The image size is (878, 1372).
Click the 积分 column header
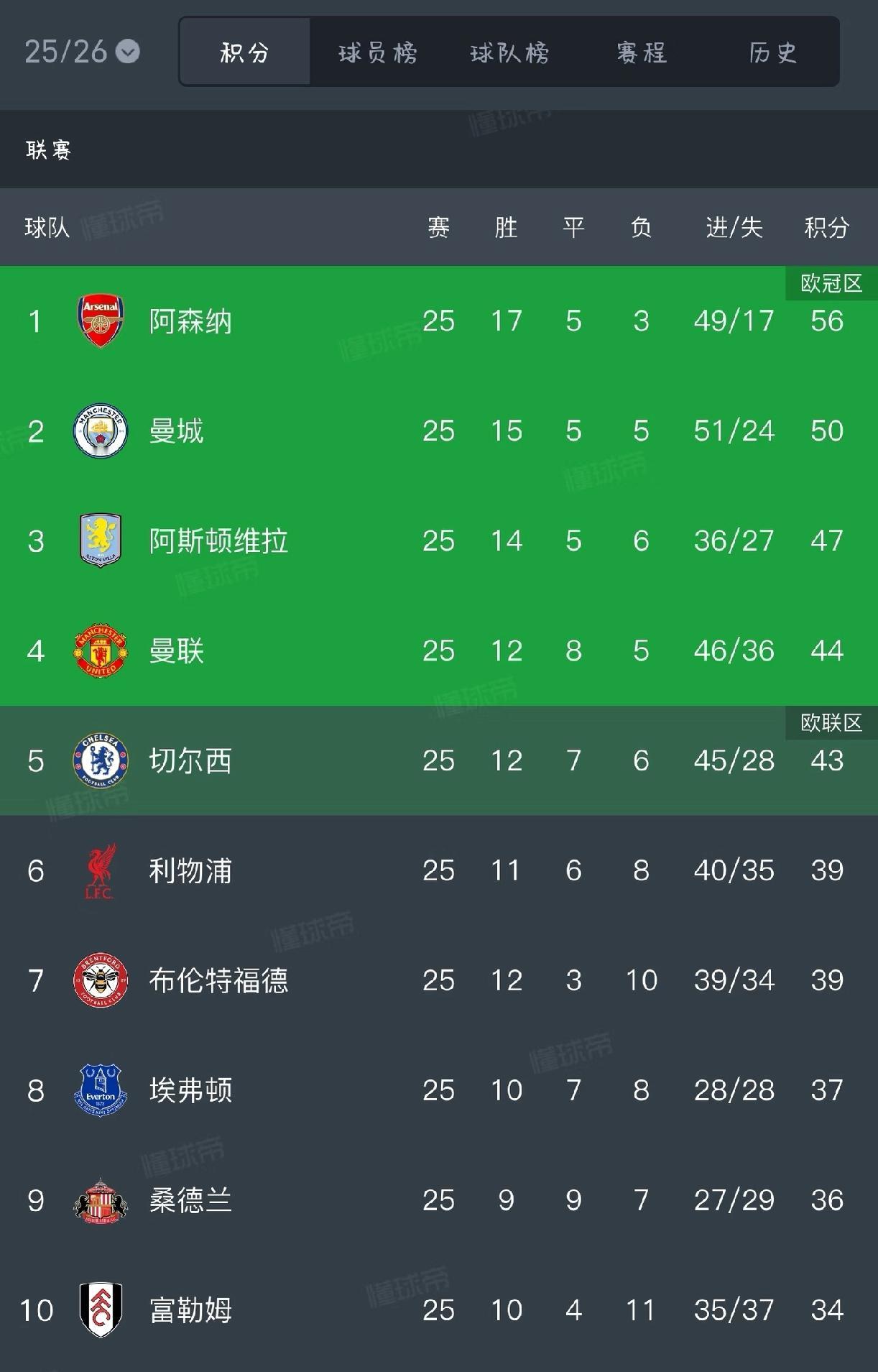826,228
